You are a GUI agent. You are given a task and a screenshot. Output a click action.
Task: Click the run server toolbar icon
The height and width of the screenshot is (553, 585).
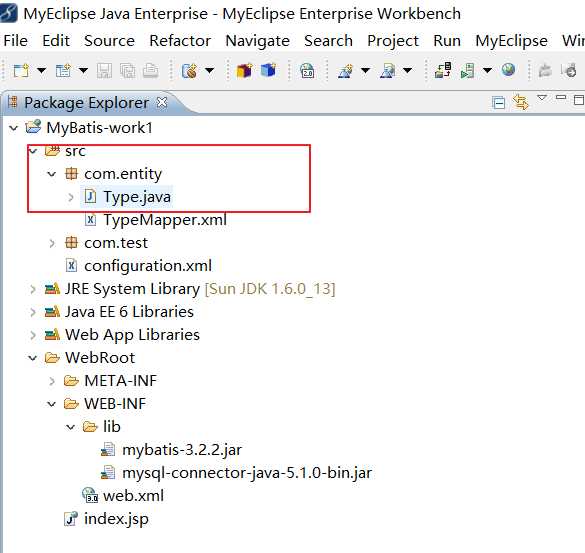click(467, 71)
